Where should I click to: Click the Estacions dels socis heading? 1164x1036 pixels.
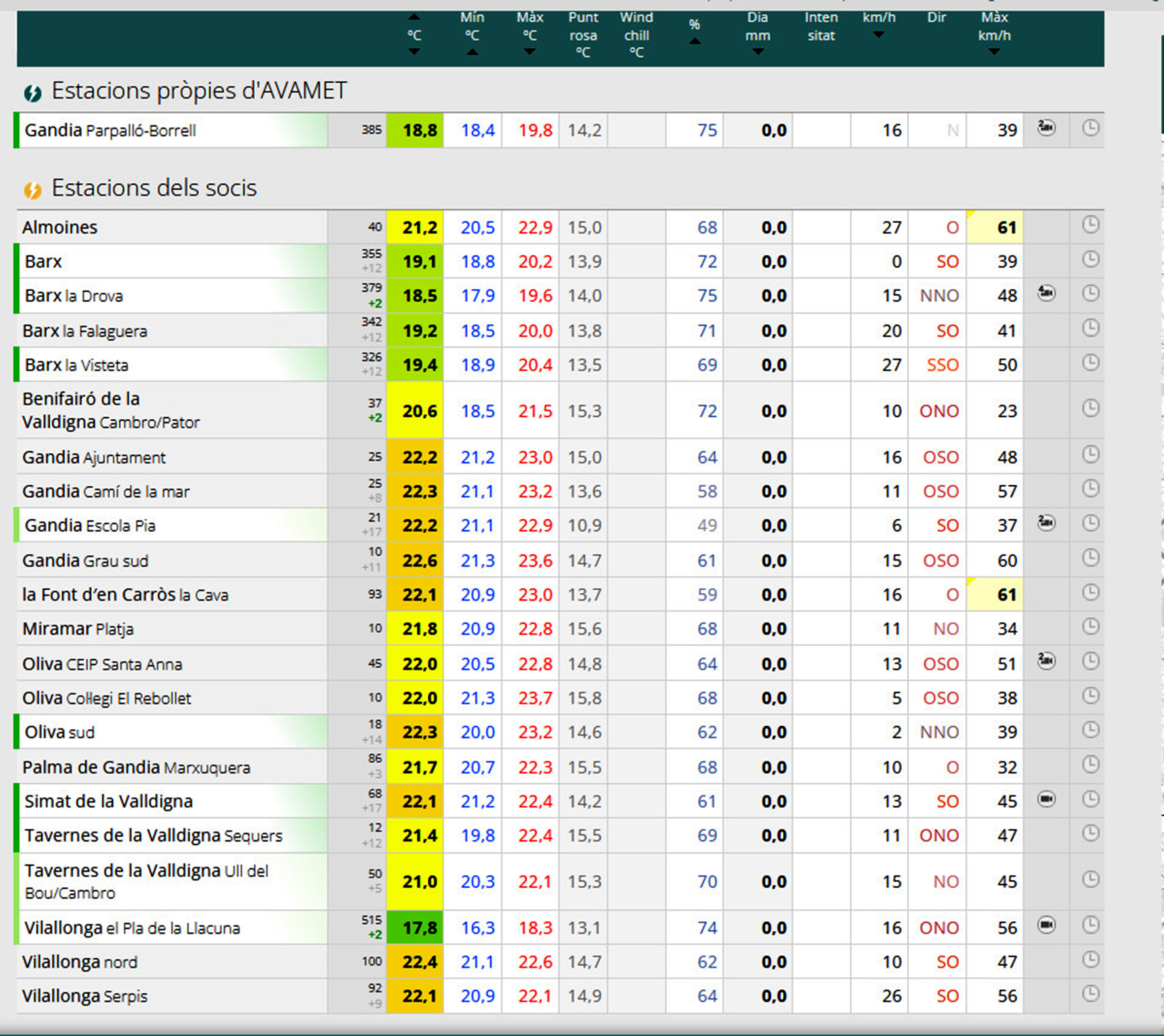point(154,188)
